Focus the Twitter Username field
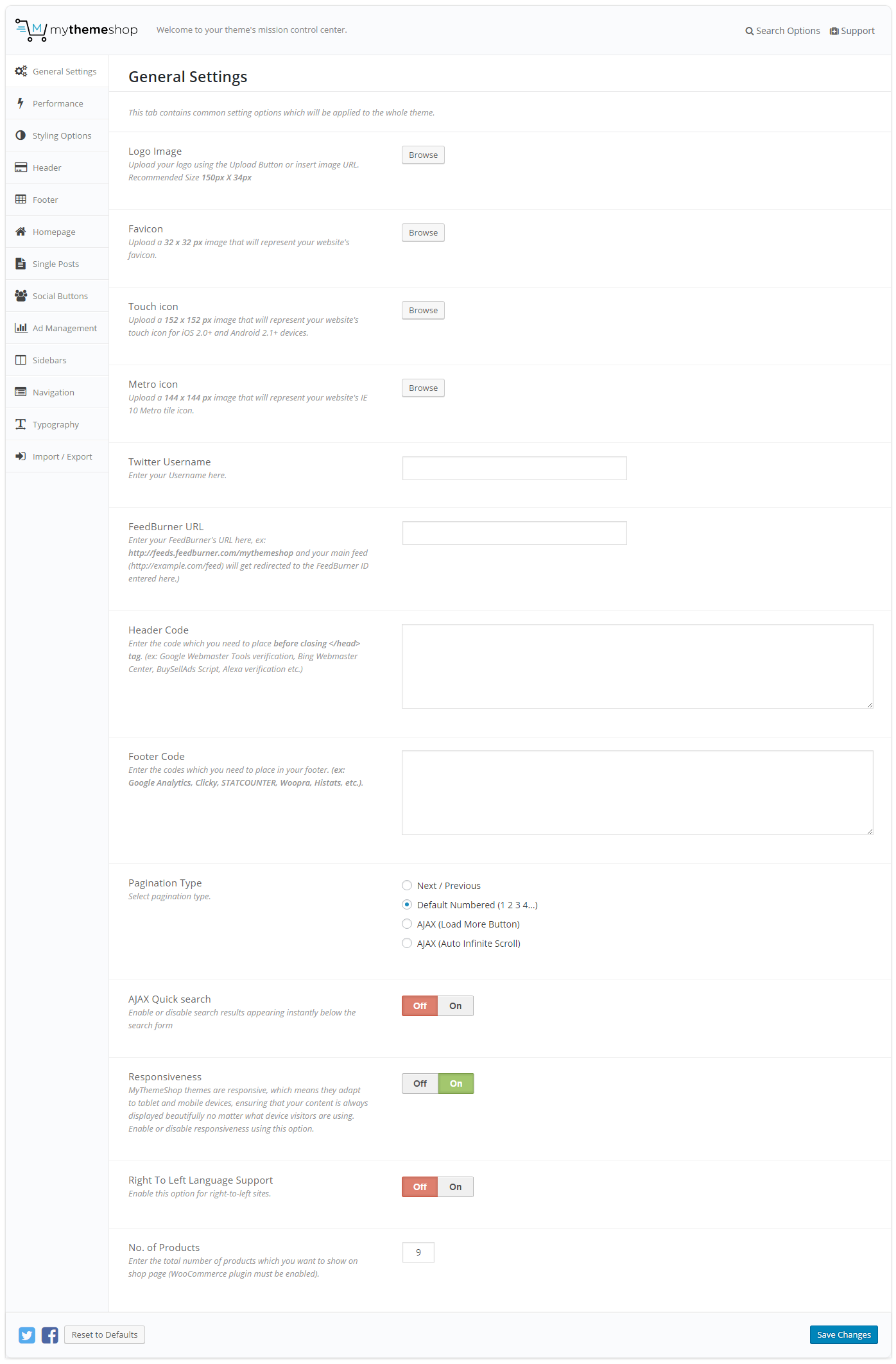 (515, 469)
